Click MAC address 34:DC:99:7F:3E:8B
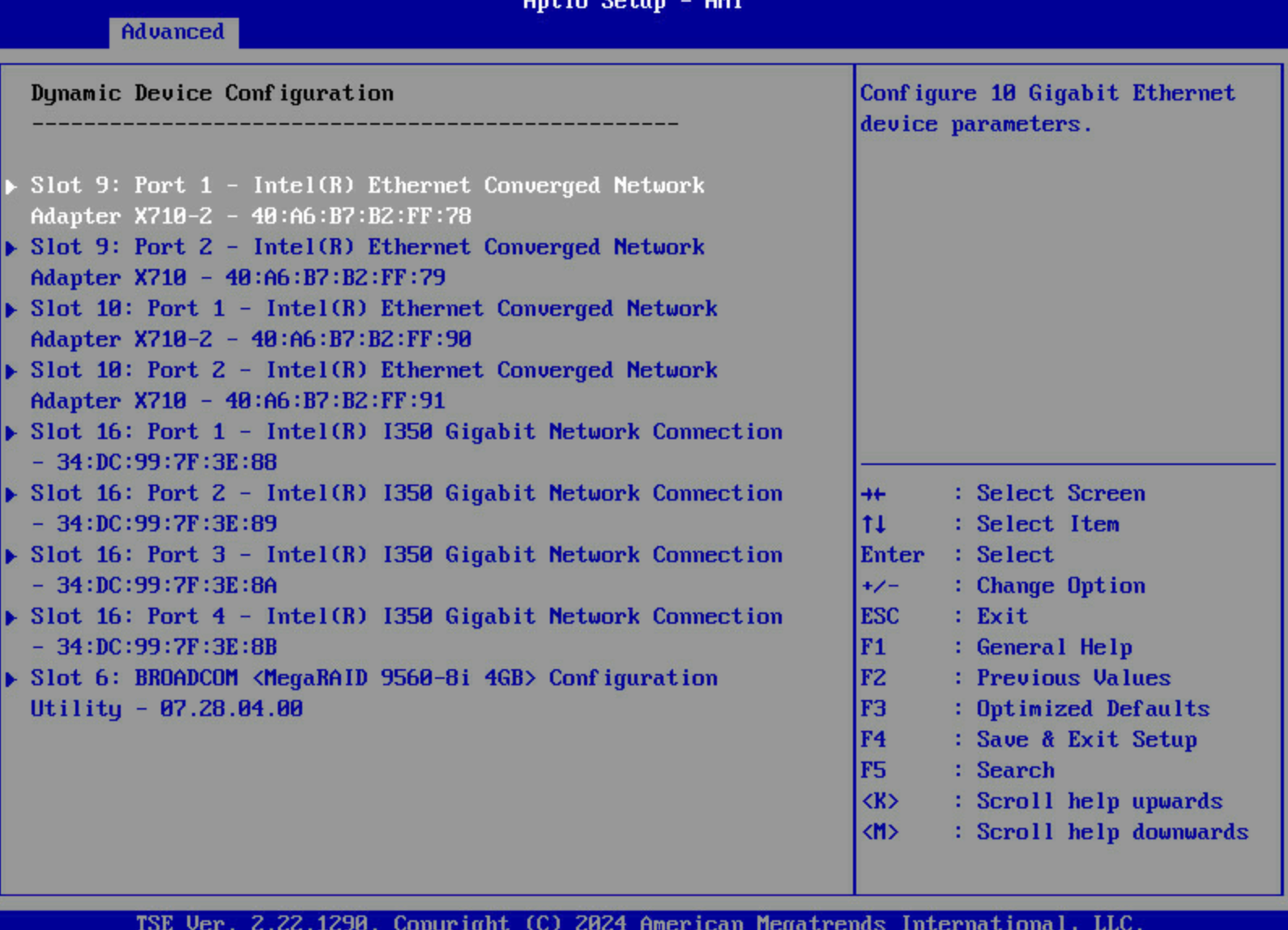Viewport: 1288px width, 930px height. click(167, 647)
